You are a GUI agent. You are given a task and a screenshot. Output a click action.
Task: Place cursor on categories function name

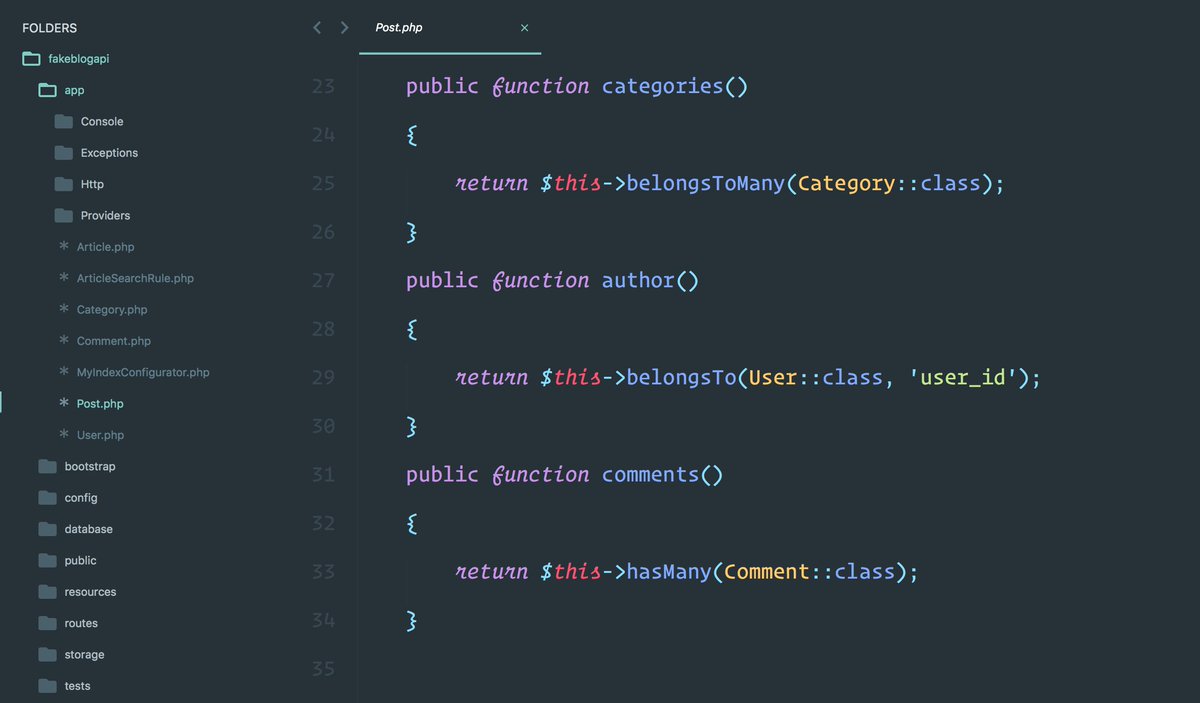[662, 86]
